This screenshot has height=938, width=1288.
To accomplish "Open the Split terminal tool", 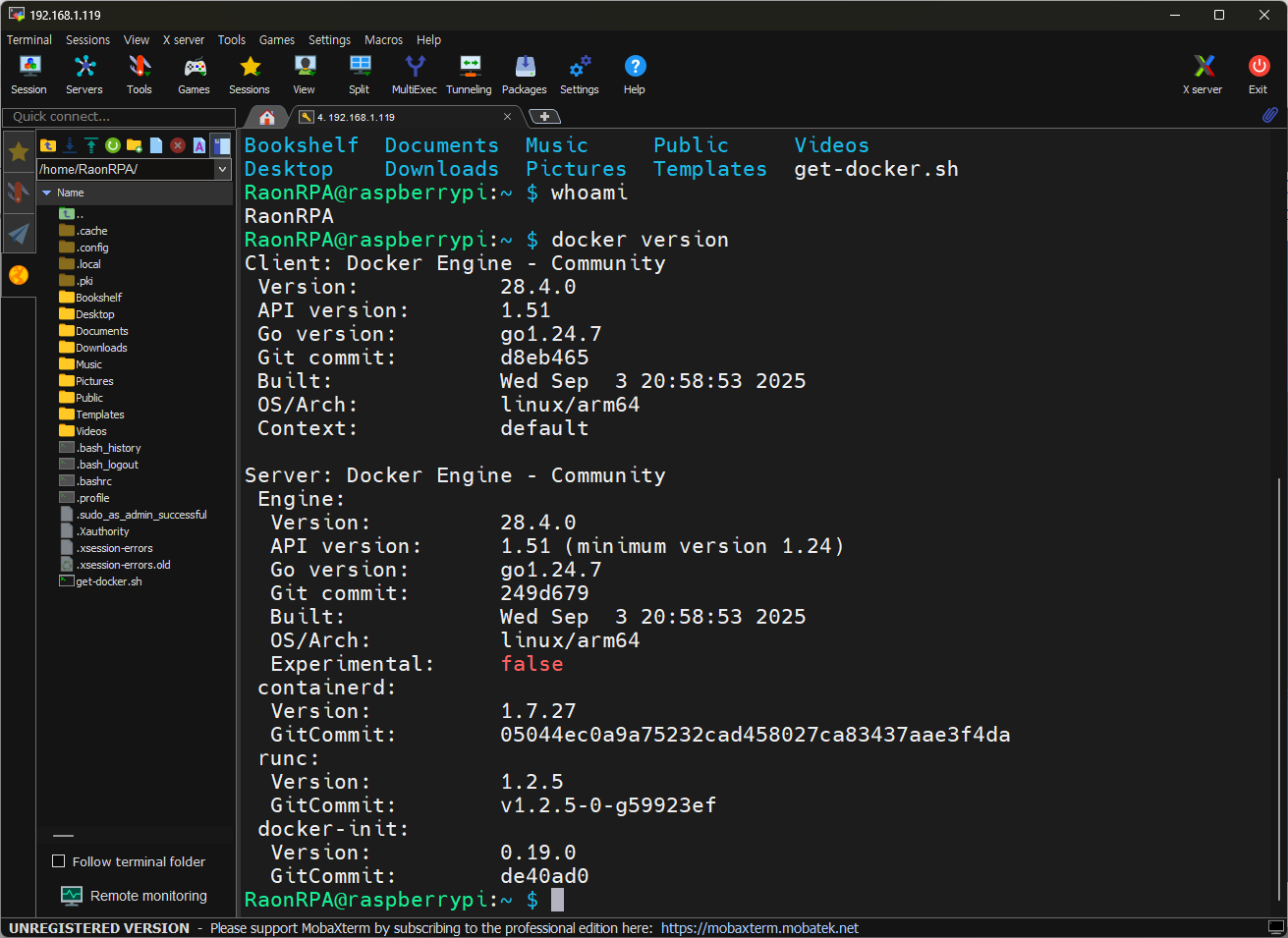I will pyautogui.click(x=360, y=75).
